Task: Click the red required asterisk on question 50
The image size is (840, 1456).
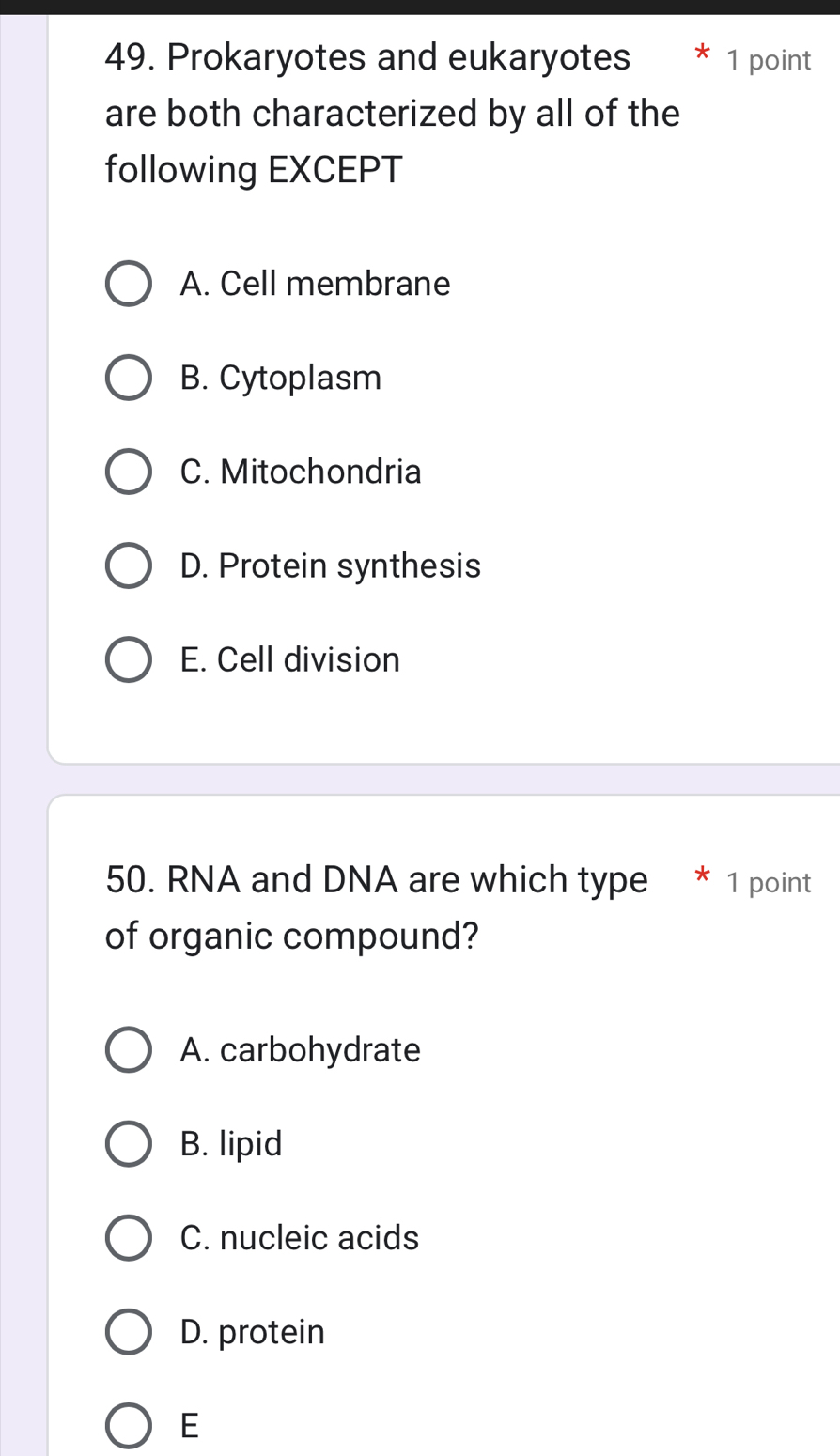Action: coord(701,881)
